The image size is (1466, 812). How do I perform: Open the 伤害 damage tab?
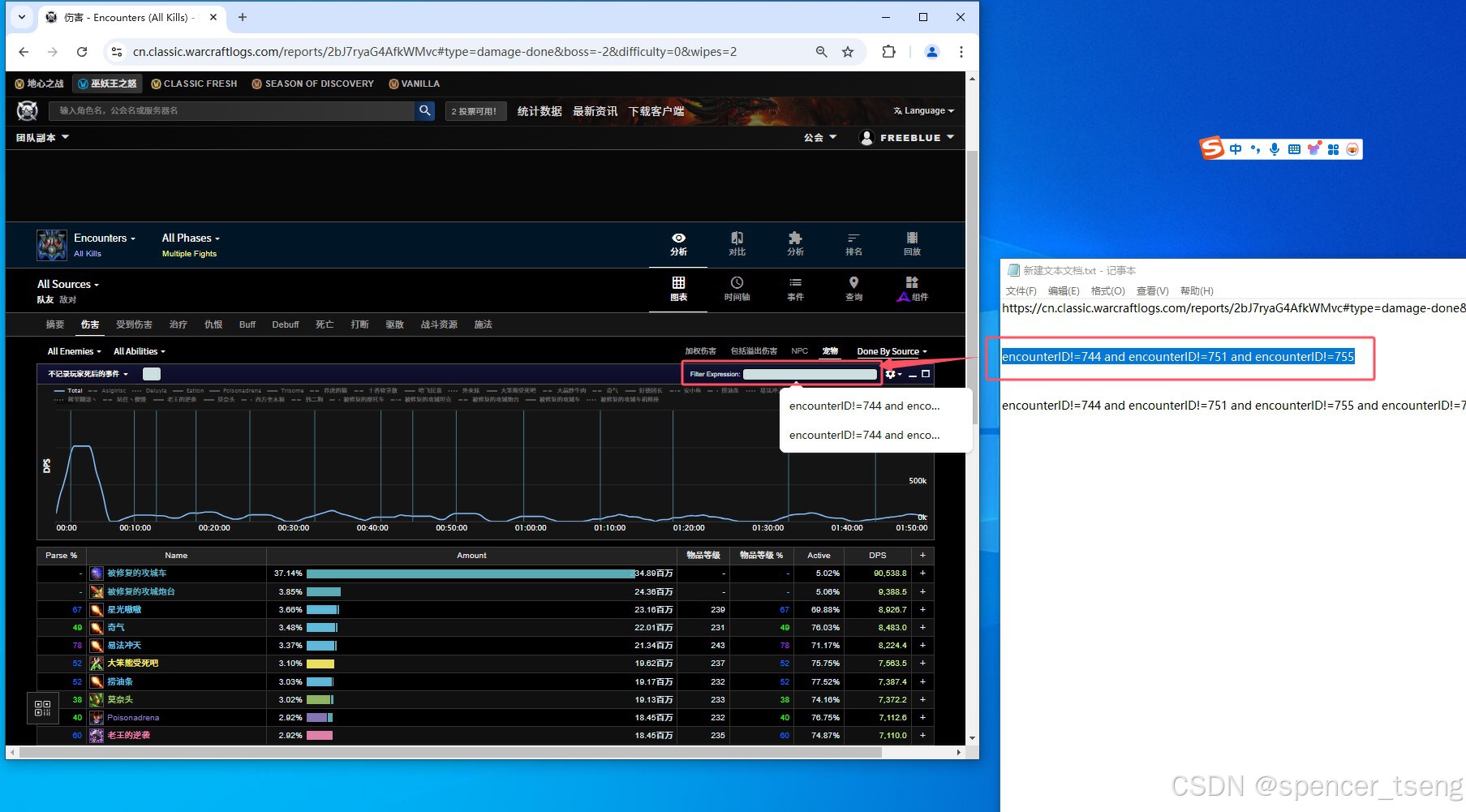click(x=90, y=324)
